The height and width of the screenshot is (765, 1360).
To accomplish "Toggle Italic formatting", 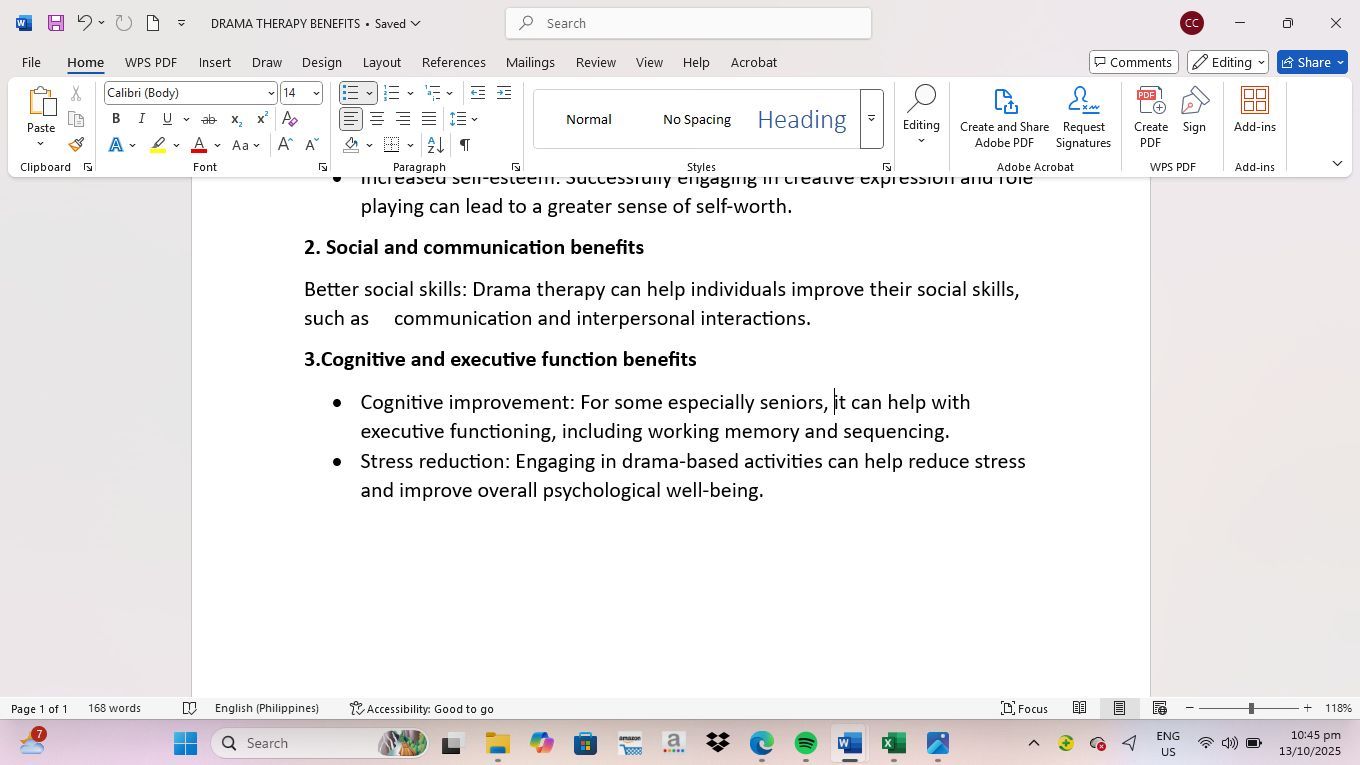I will pos(141,119).
